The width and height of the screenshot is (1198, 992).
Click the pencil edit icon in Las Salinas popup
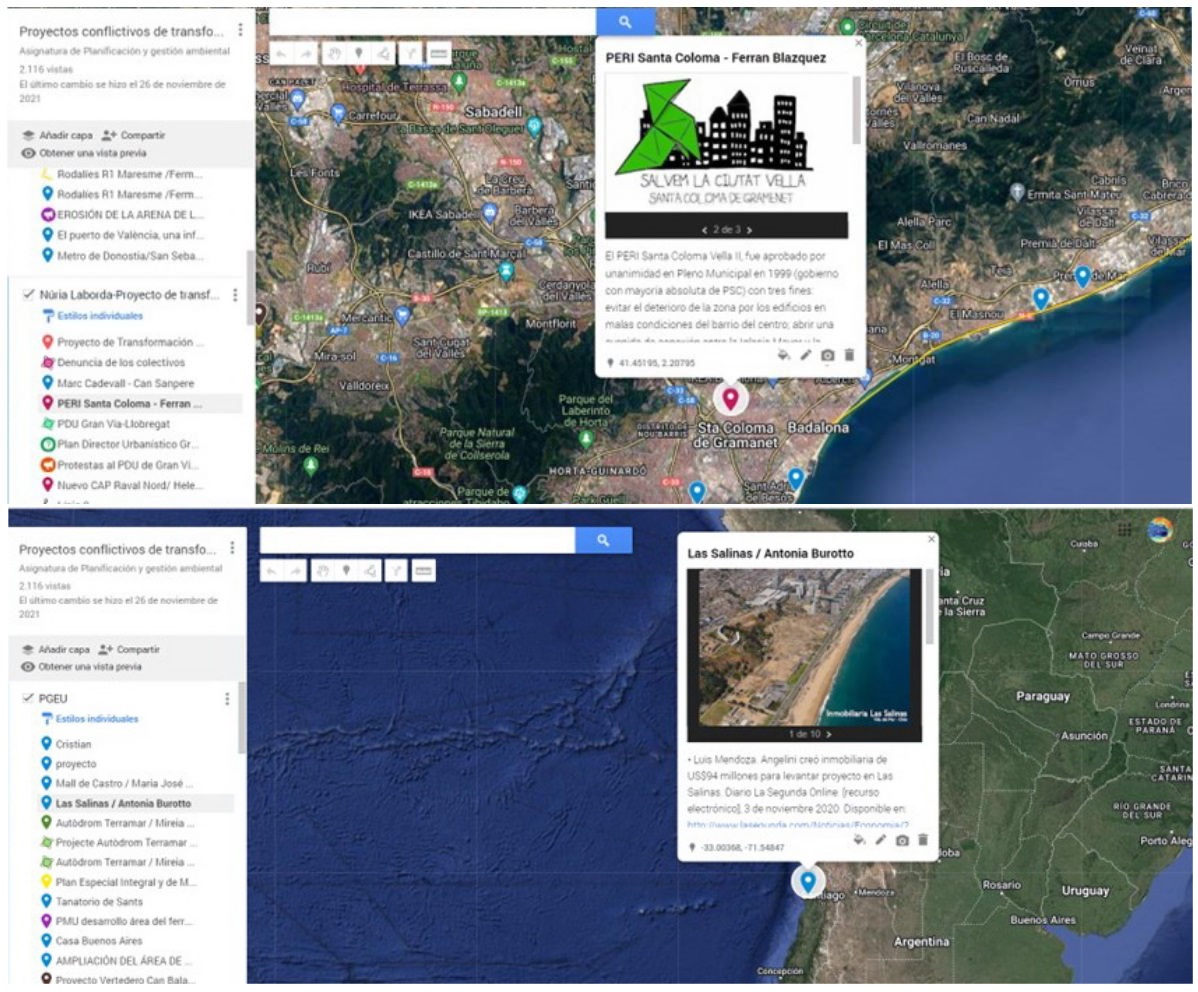click(x=881, y=840)
